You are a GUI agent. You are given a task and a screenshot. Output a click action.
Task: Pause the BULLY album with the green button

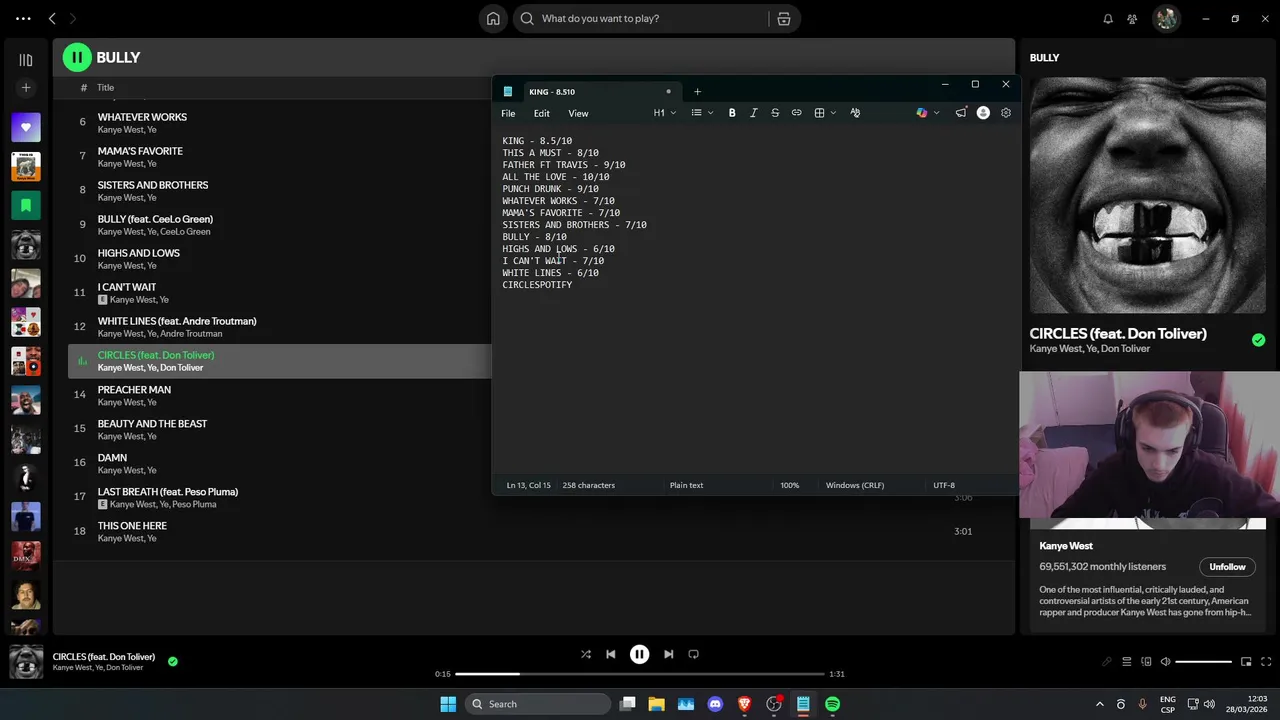pyautogui.click(x=77, y=58)
